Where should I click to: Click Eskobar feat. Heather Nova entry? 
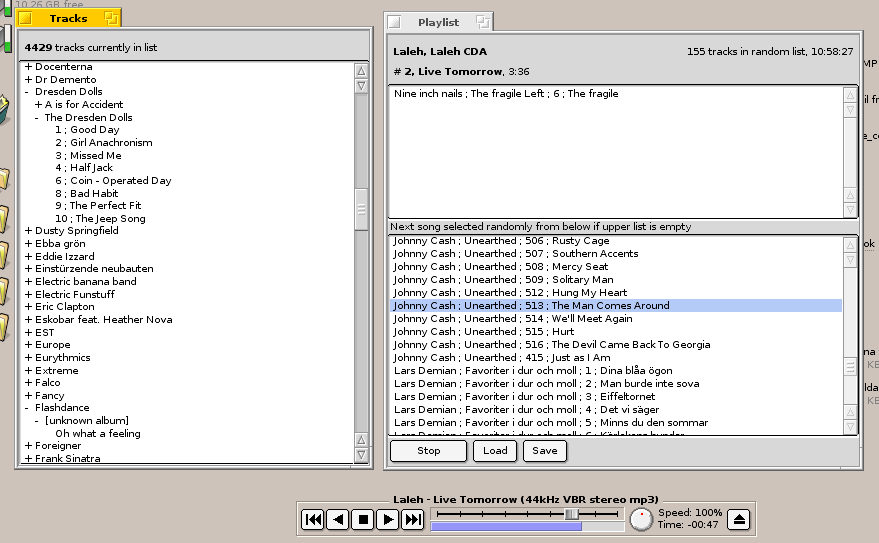point(104,320)
